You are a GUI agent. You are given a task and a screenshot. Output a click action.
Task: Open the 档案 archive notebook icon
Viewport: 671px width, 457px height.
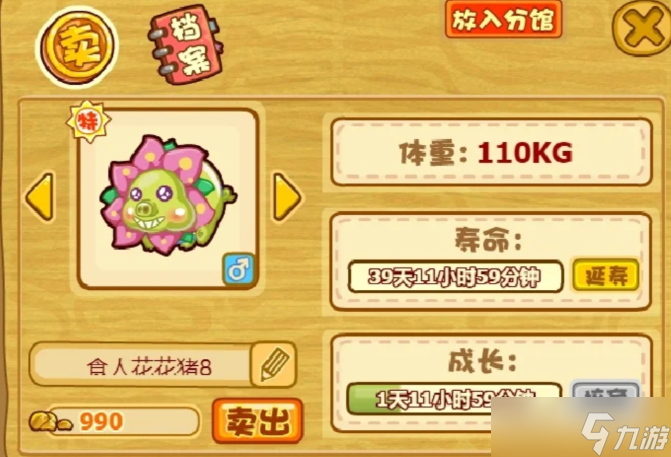click(186, 44)
